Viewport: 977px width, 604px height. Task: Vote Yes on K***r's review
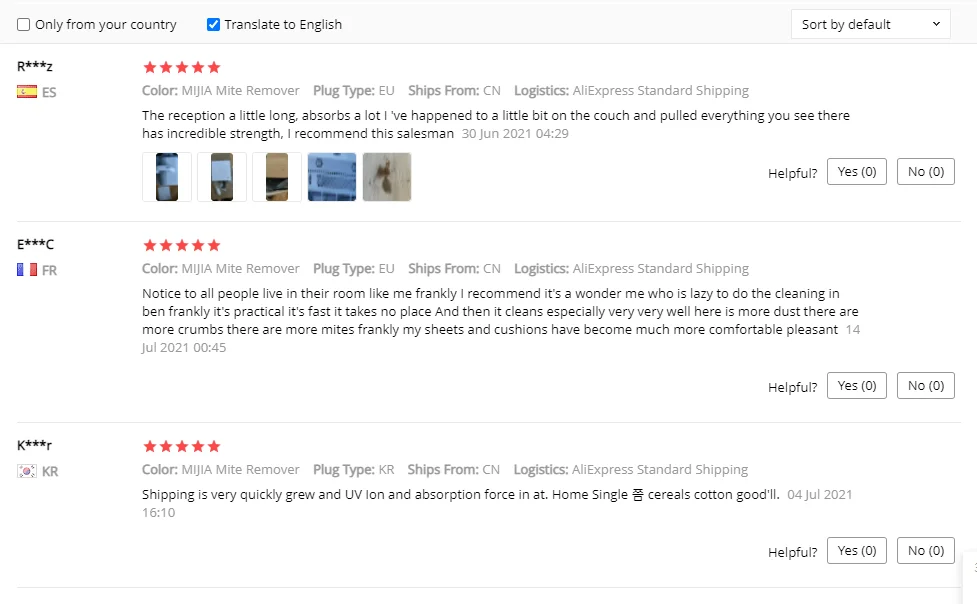click(x=857, y=551)
